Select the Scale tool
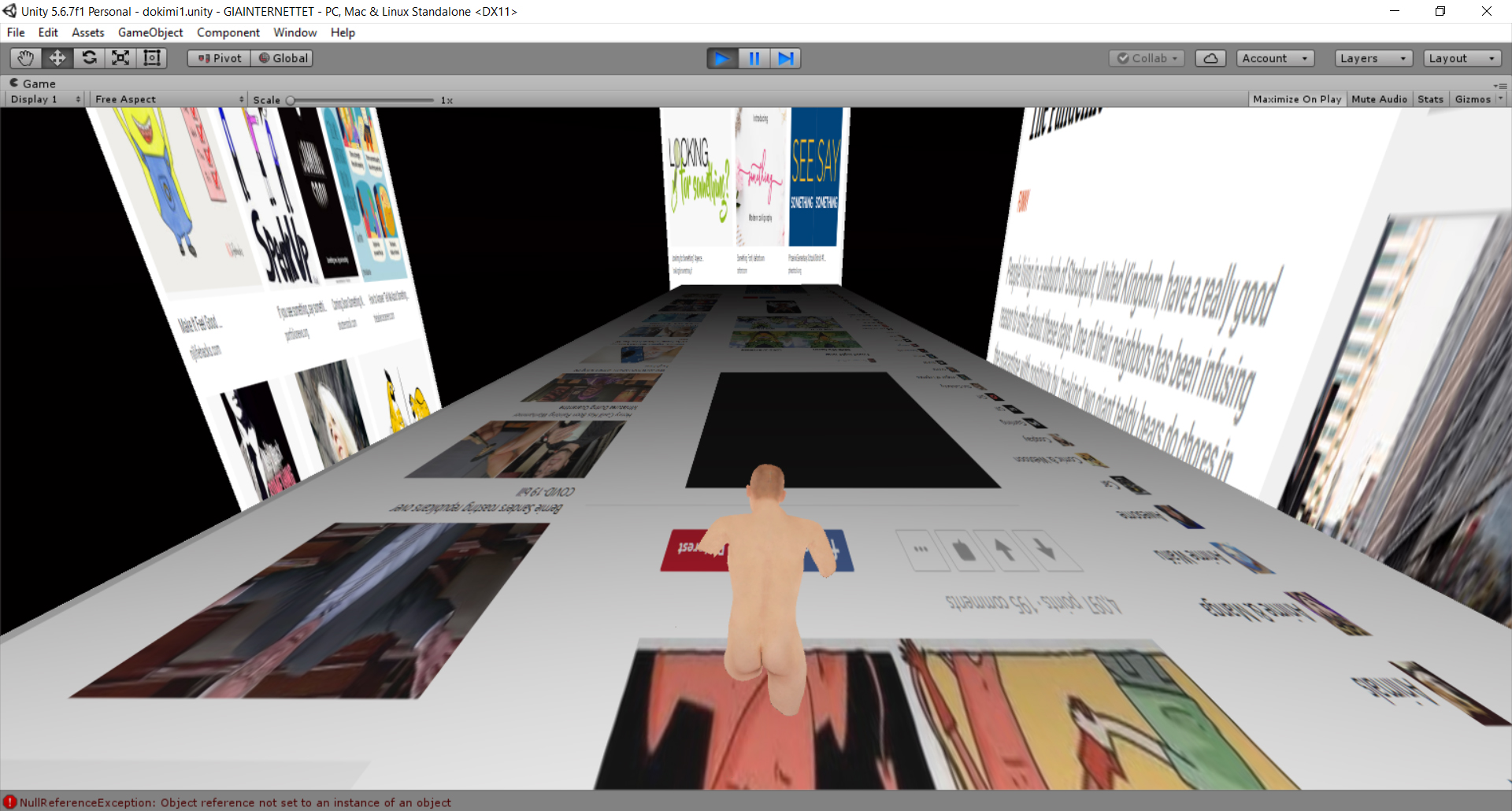Image resolution: width=1512 pixels, height=811 pixels. click(120, 58)
